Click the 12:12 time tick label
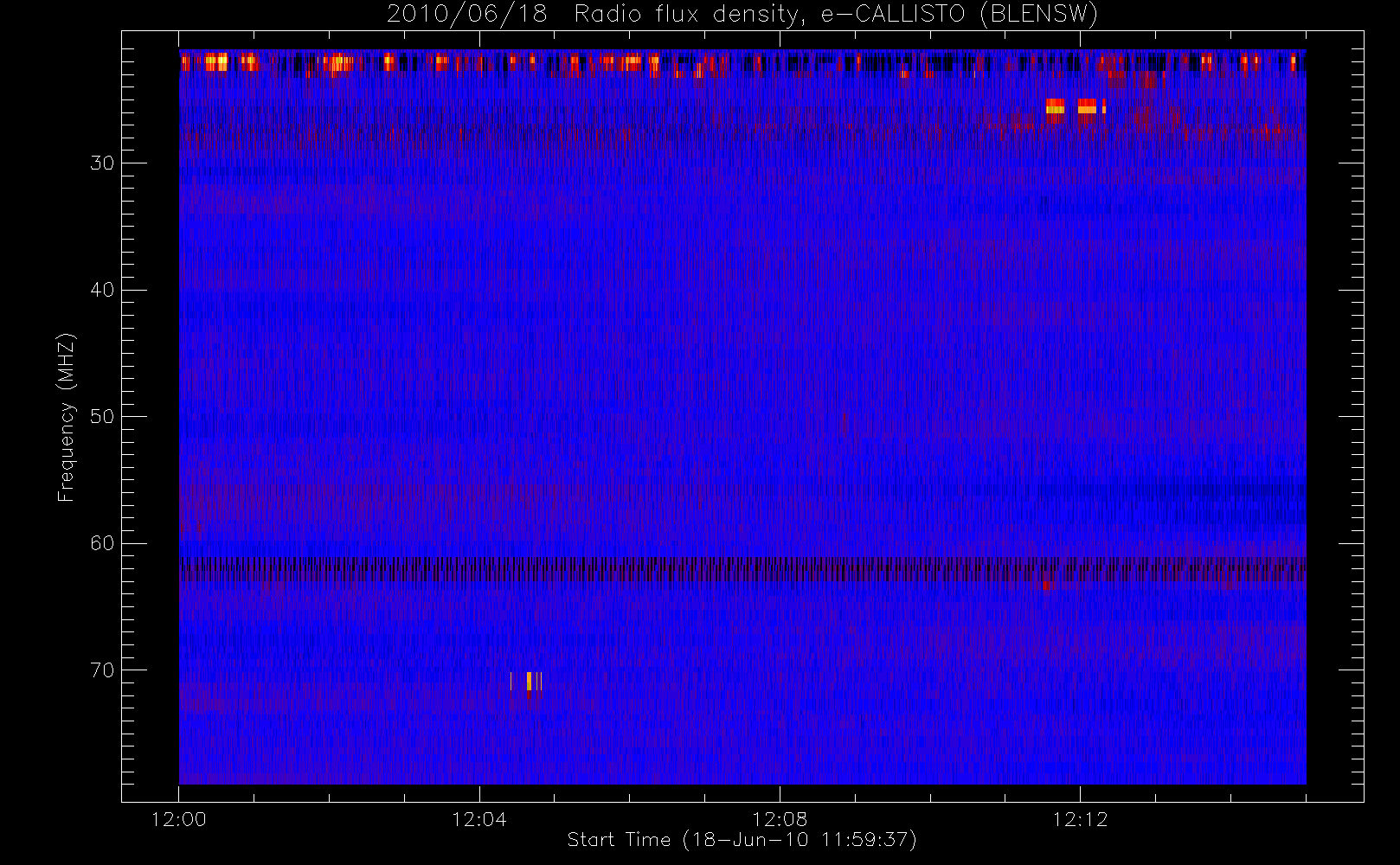 click(x=1080, y=819)
